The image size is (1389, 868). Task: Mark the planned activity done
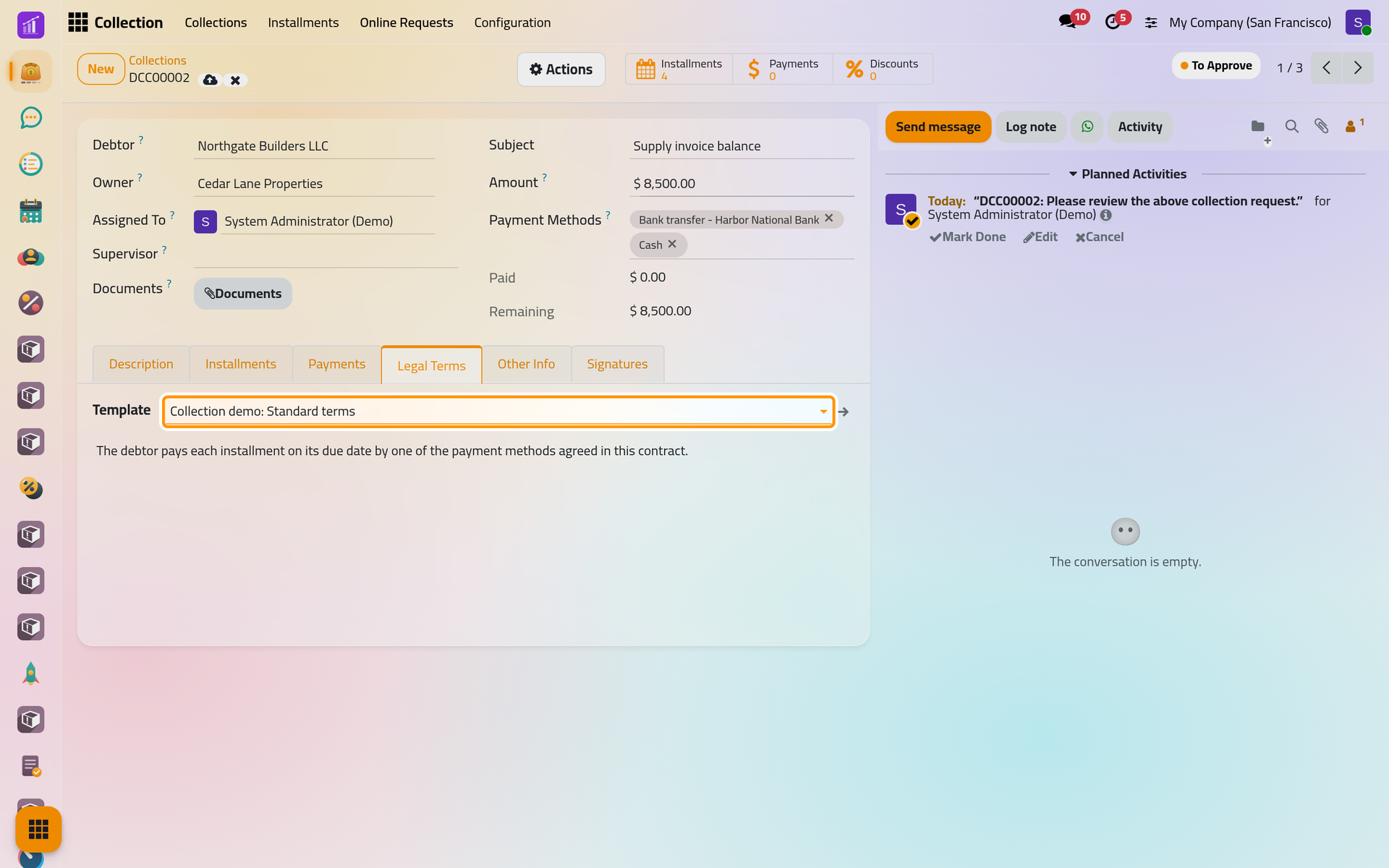[968, 237]
